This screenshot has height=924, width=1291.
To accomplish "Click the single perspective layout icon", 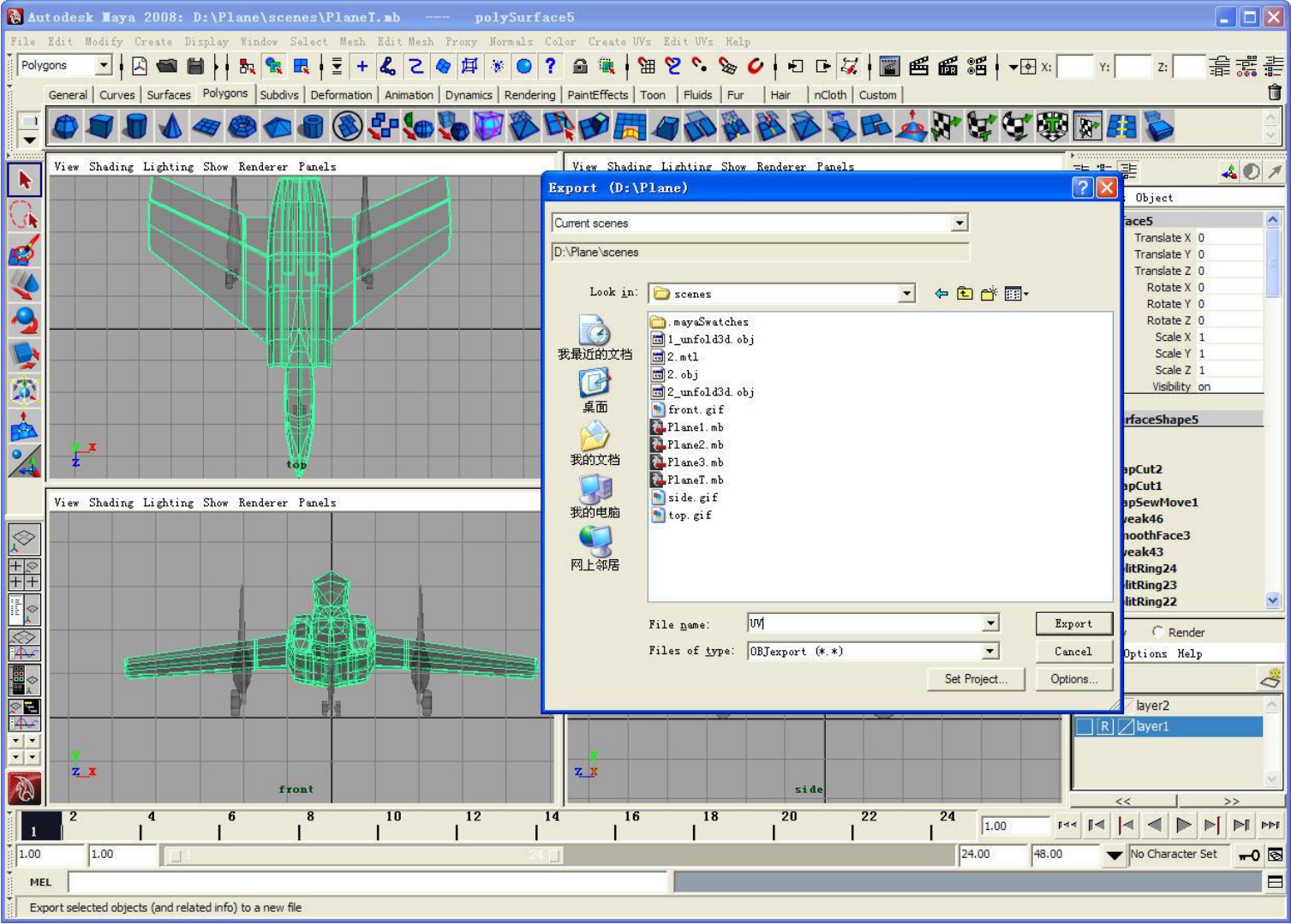I will pyautogui.click(x=24, y=539).
